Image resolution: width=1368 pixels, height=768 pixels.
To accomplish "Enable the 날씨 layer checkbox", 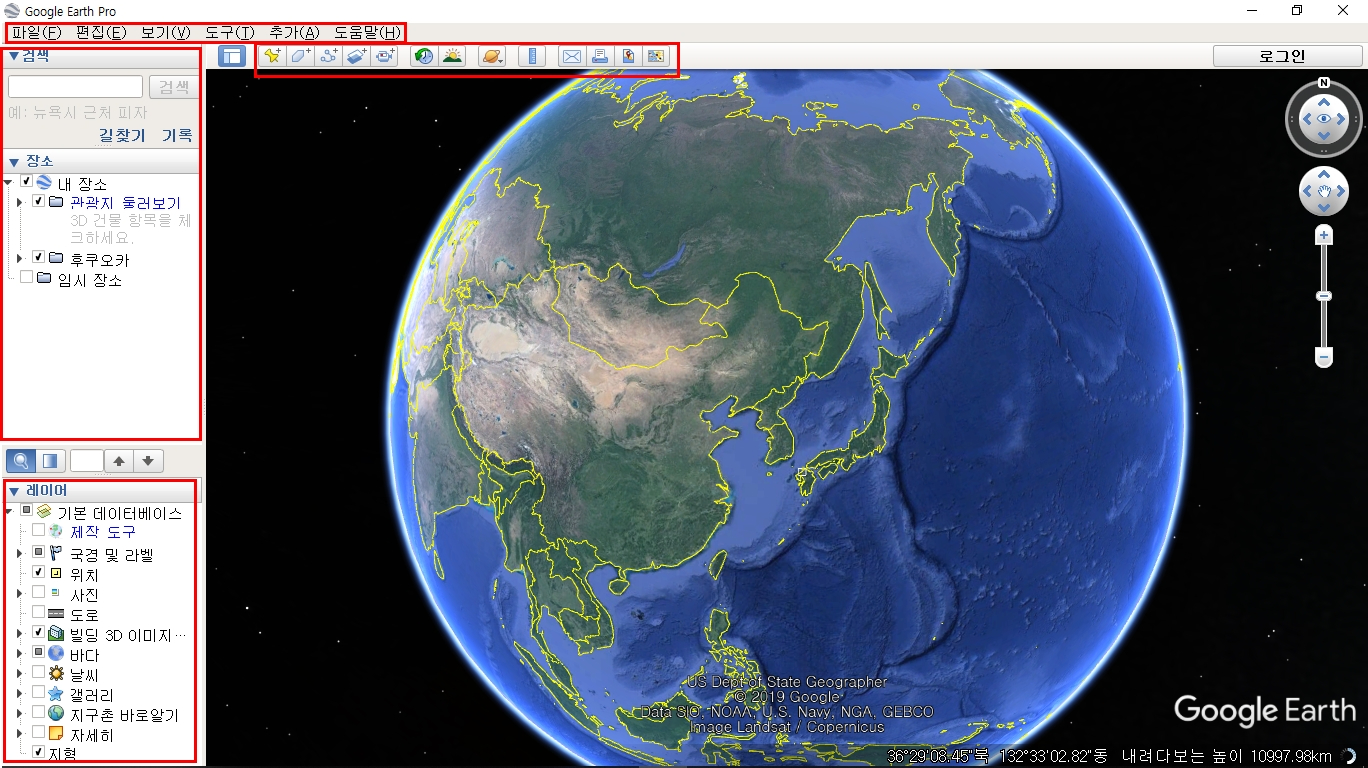I will click(38, 672).
